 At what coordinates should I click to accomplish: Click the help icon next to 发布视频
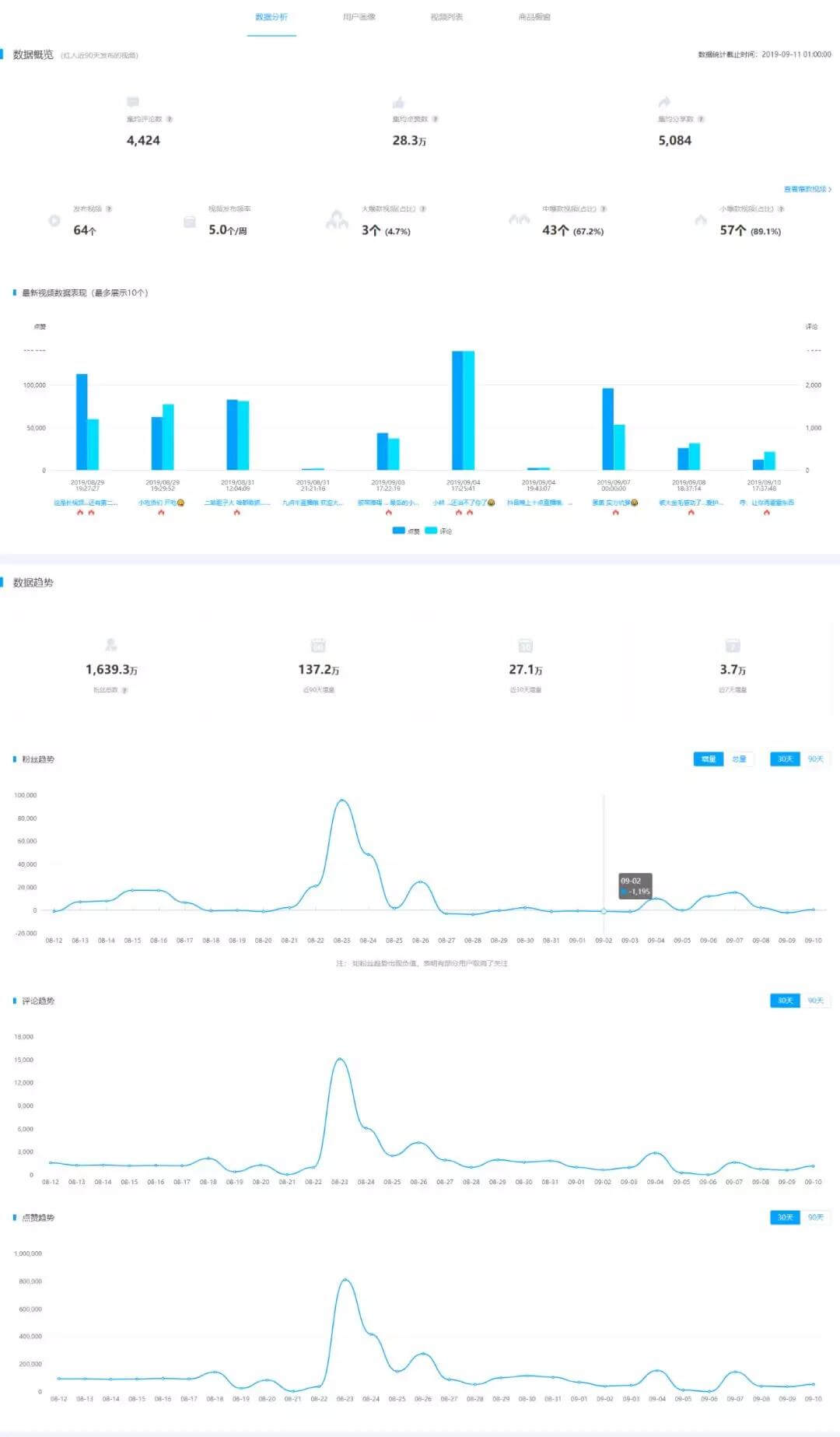(x=109, y=209)
